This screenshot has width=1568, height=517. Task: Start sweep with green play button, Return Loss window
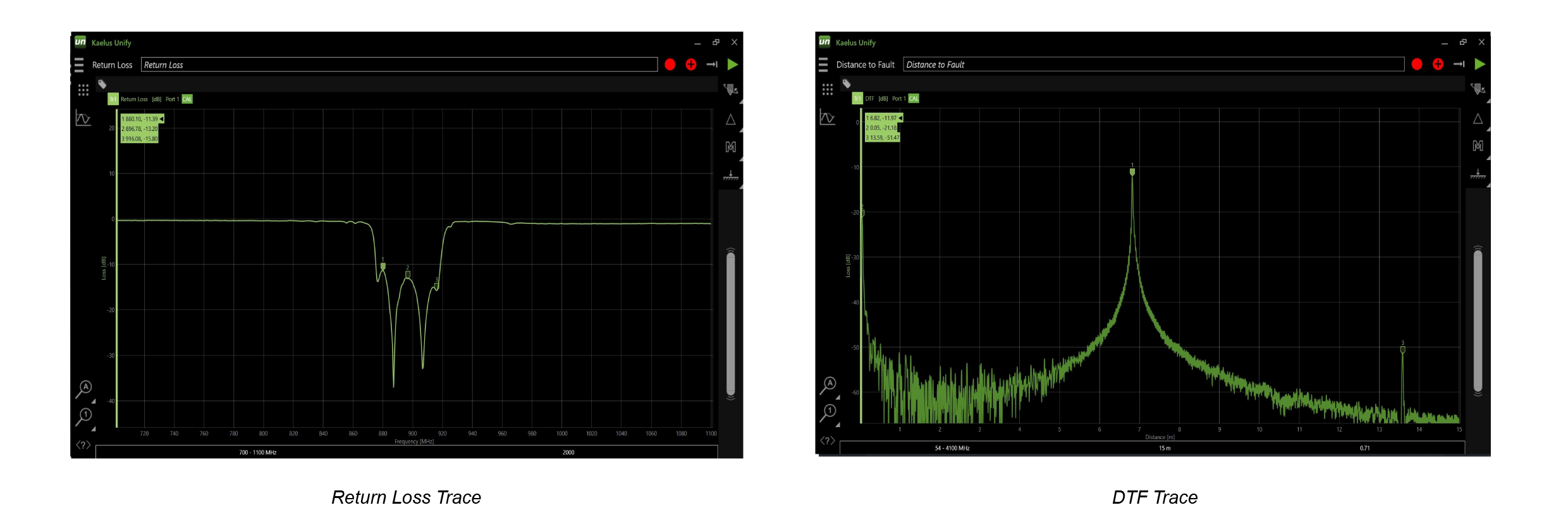coord(733,65)
